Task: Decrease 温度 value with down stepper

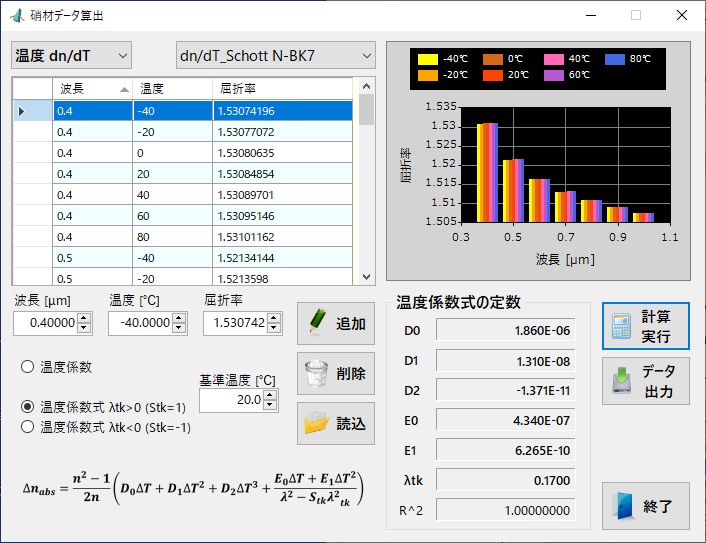Action: [179, 328]
